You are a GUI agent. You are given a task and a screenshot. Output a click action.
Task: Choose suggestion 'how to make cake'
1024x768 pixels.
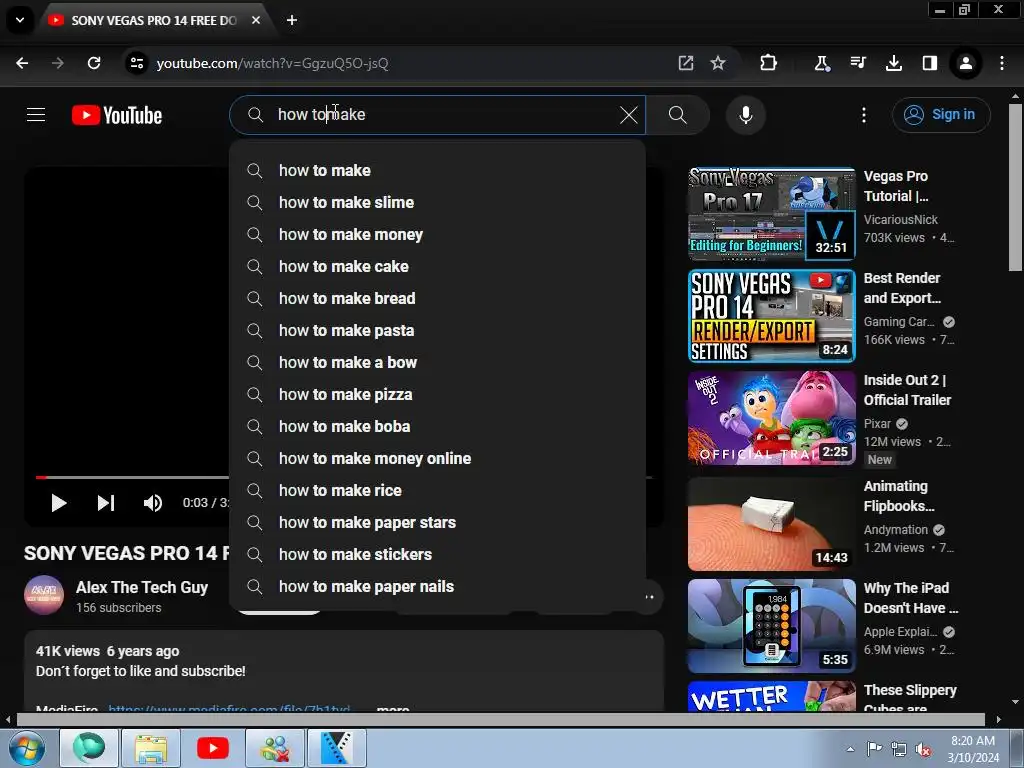(x=437, y=266)
